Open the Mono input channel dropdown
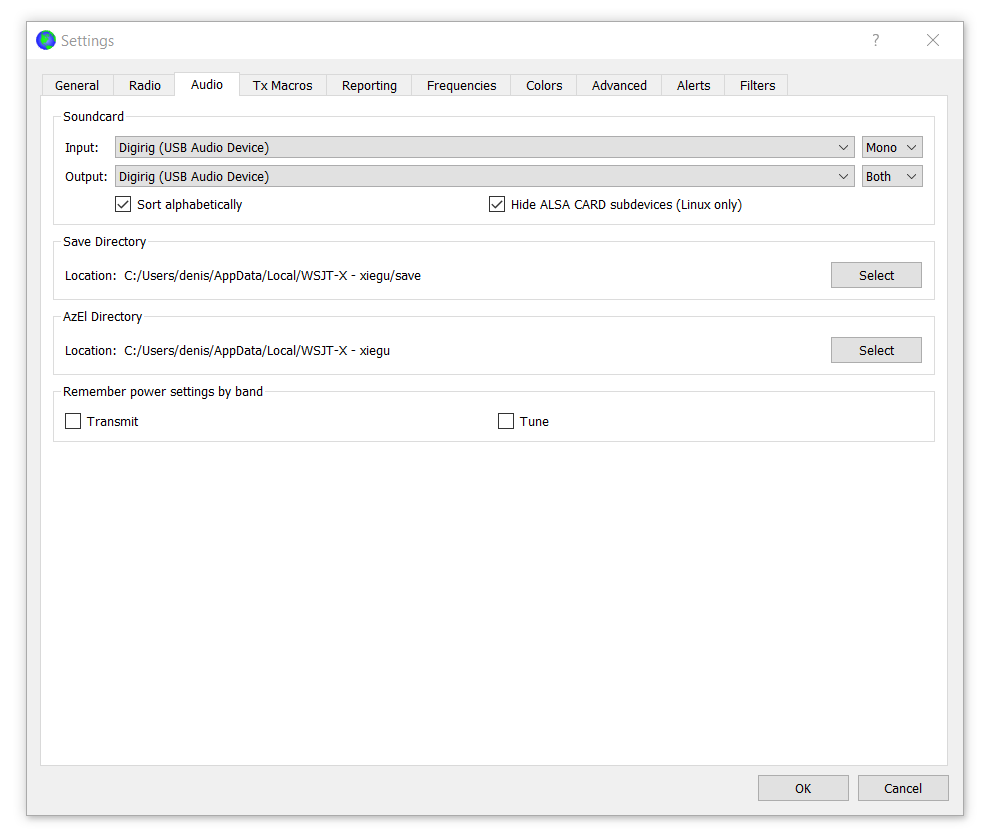The width and height of the screenshot is (985, 840). [892, 148]
